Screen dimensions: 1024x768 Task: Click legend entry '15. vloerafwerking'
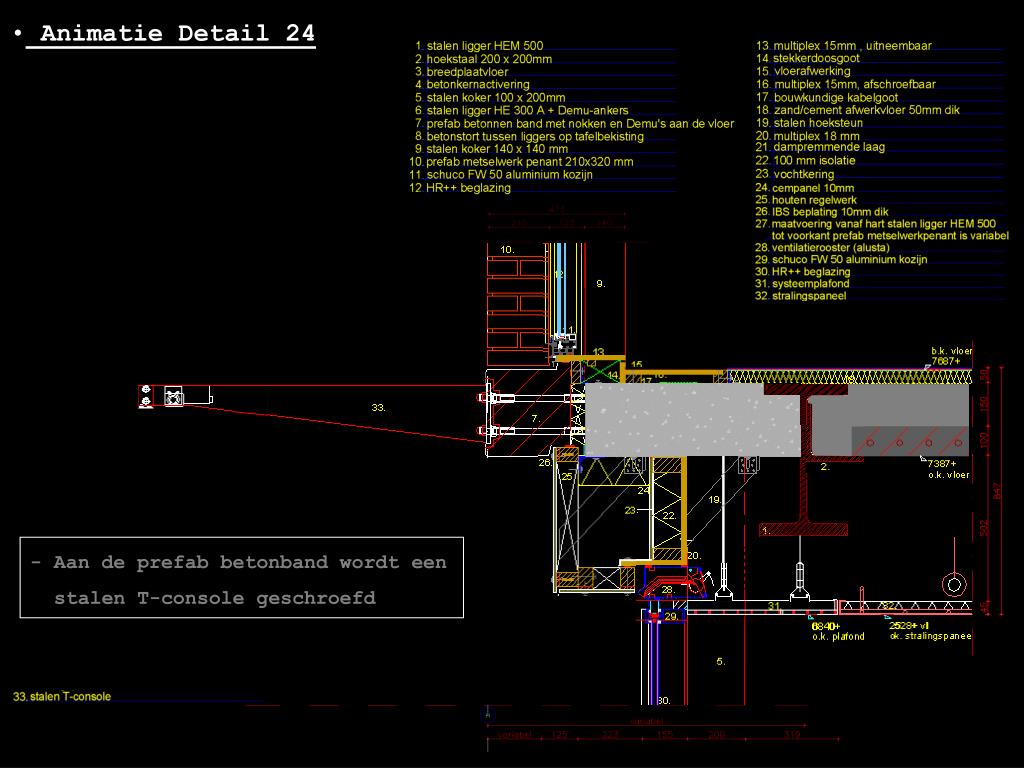point(803,71)
